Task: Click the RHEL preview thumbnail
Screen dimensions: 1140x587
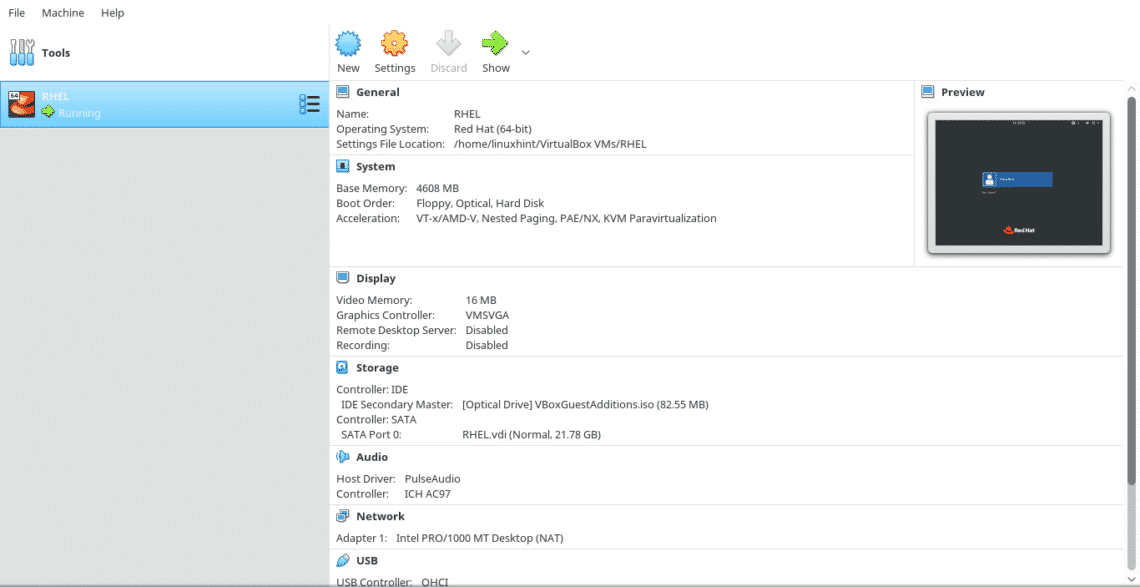Action: pos(1019,183)
